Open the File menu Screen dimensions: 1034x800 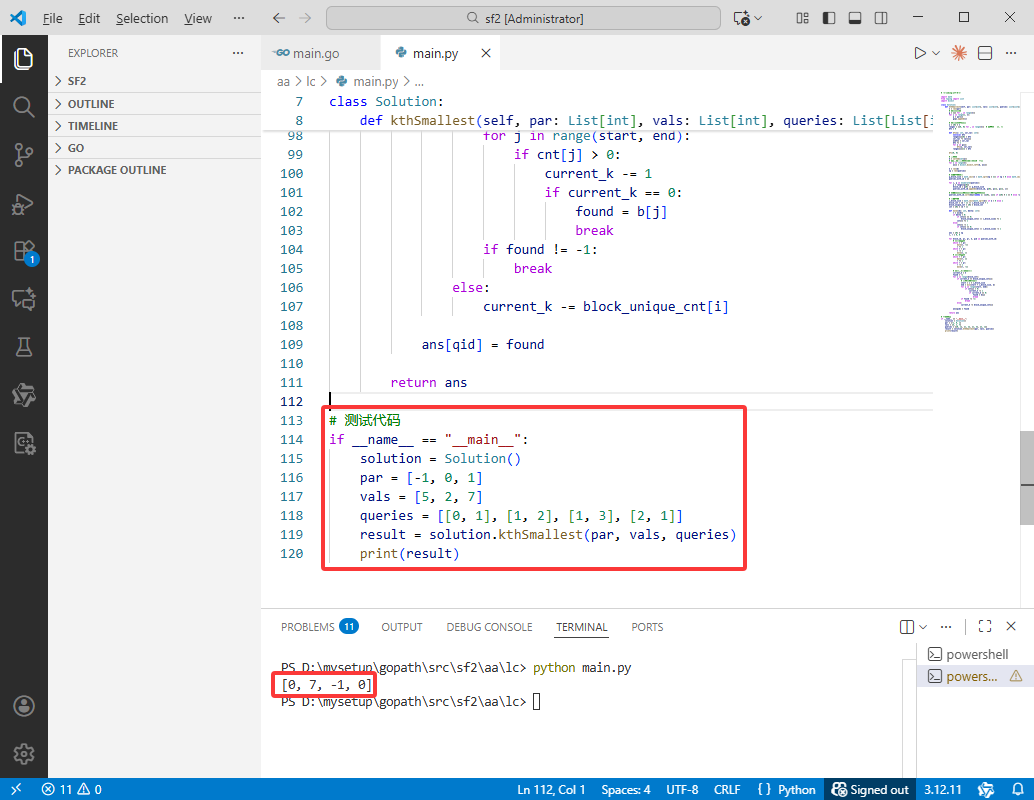[52, 18]
